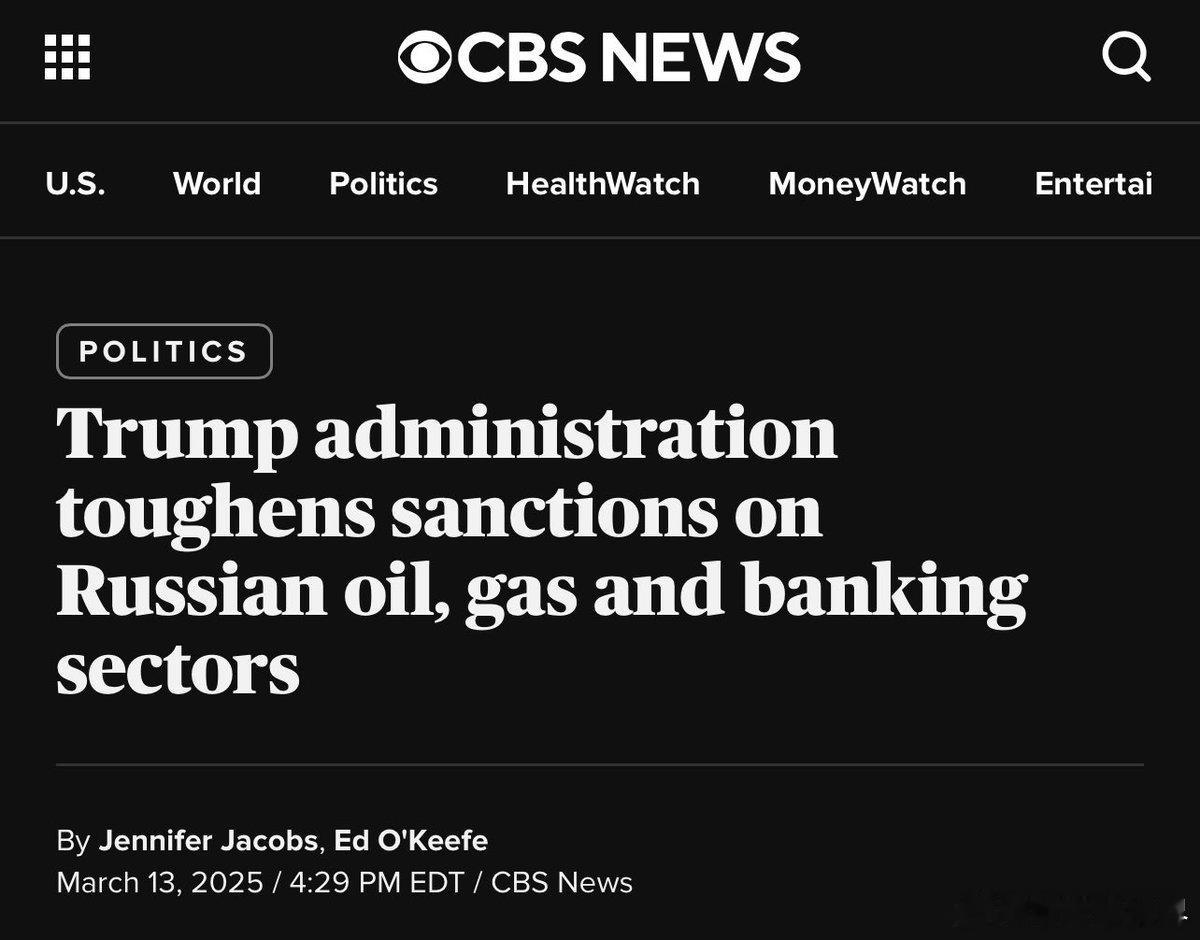Select the World nav item
Viewport: 1200px width, 940px height.
coord(217,183)
